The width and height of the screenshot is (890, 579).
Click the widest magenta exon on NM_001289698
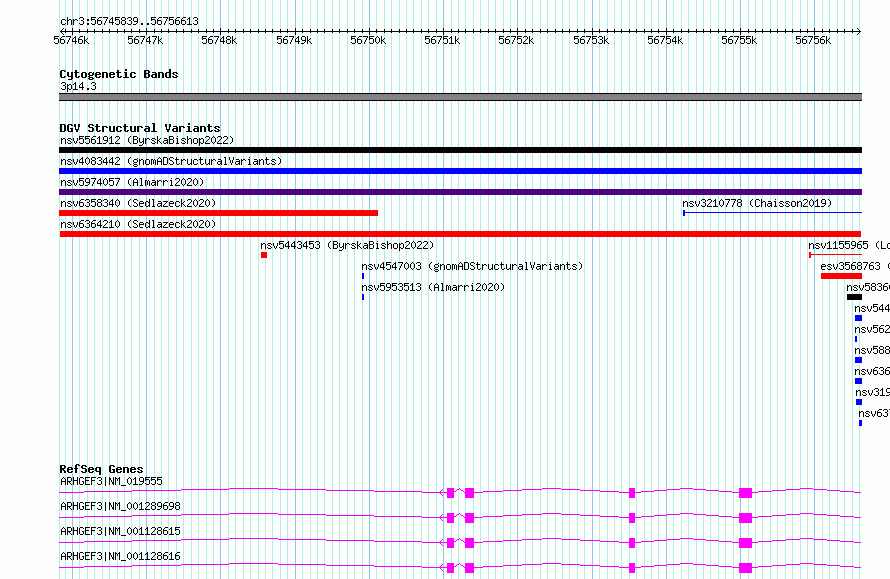745,518
